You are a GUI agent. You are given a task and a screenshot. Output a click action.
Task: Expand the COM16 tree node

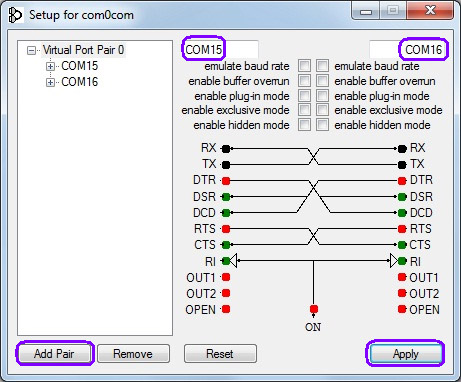pyautogui.click(x=50, y=82)
